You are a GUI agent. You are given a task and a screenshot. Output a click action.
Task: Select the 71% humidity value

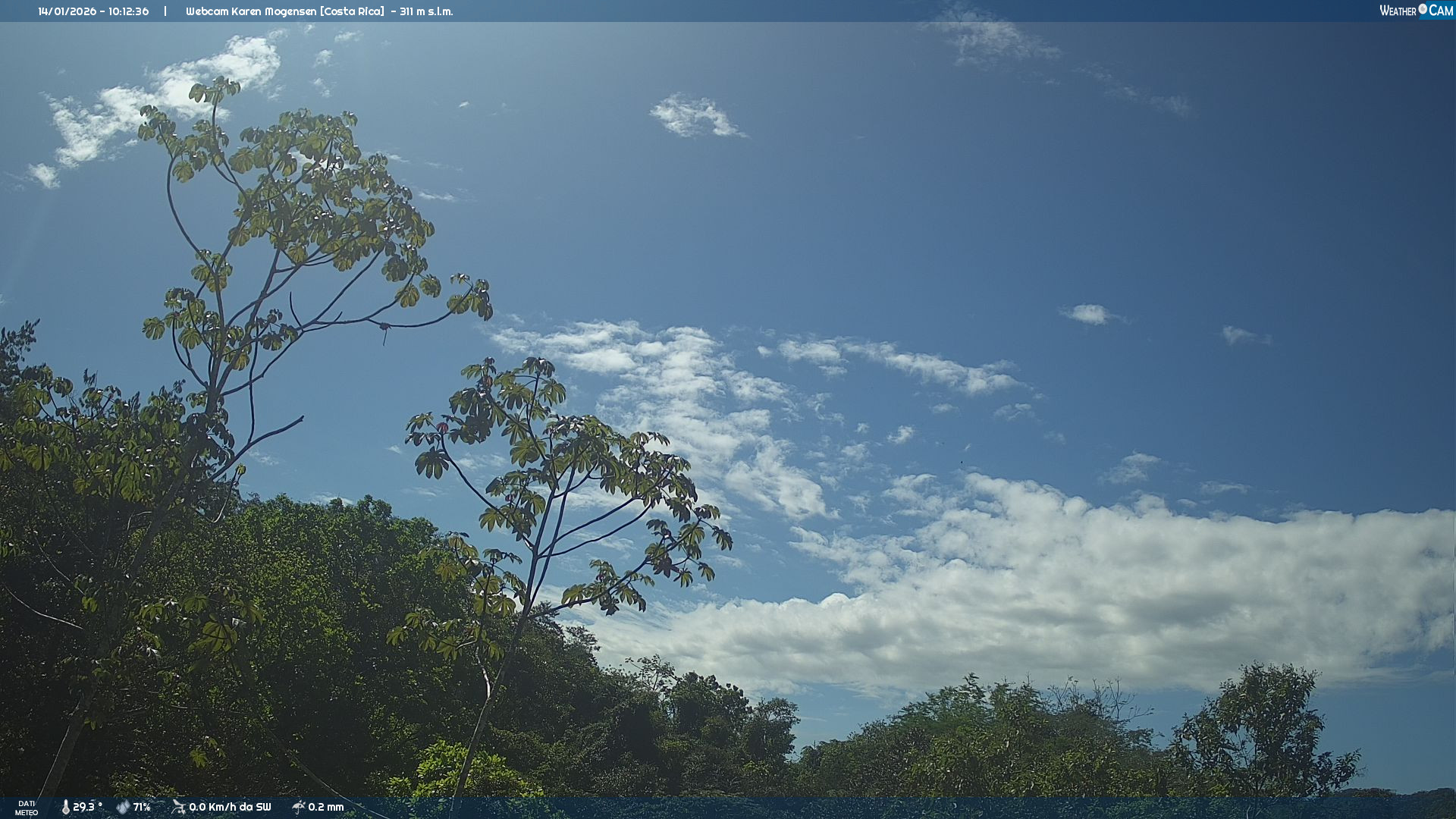[x=142, y=808]
